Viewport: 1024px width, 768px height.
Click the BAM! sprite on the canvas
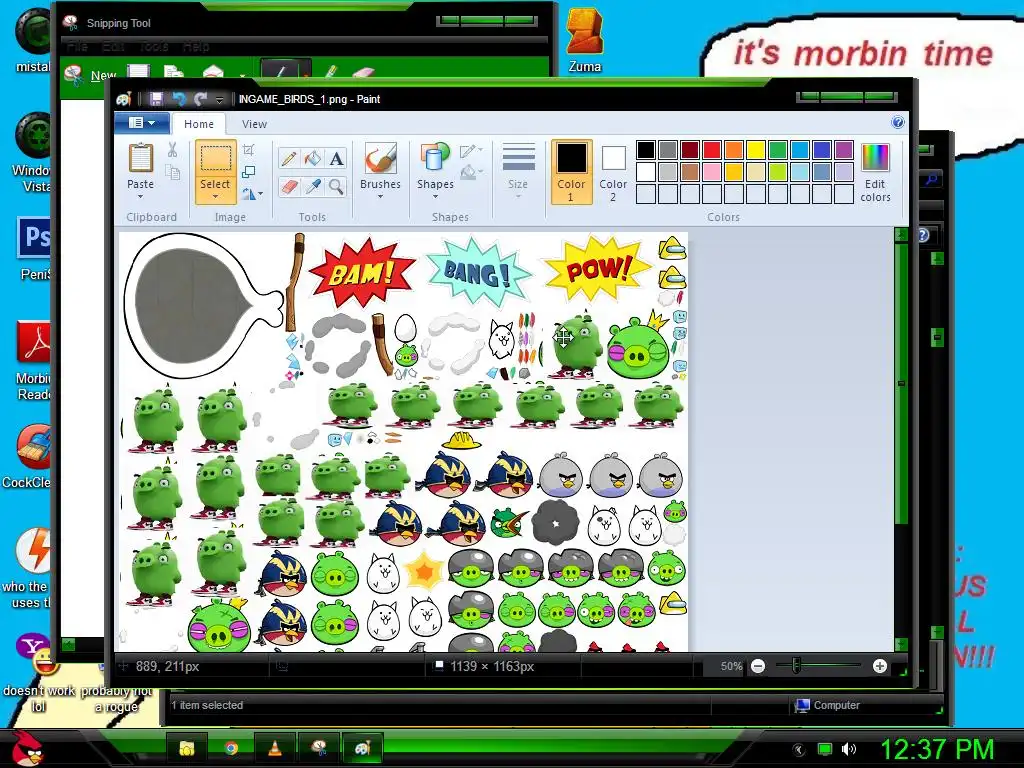pyautogui.click(x=361, y=272)
